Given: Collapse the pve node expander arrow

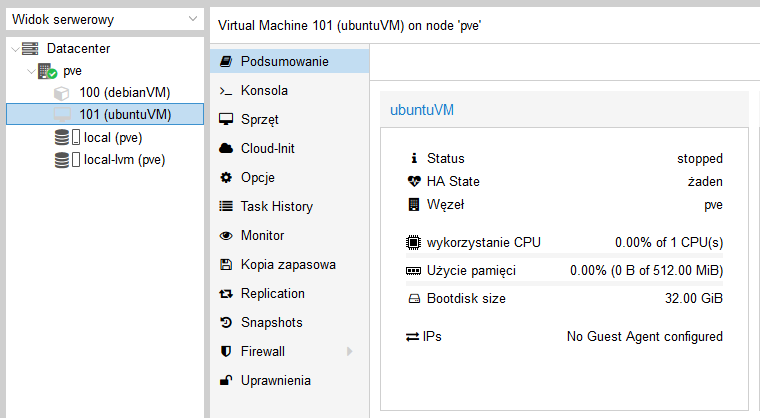Looking at the screenshot, I should tap(29, 71).
